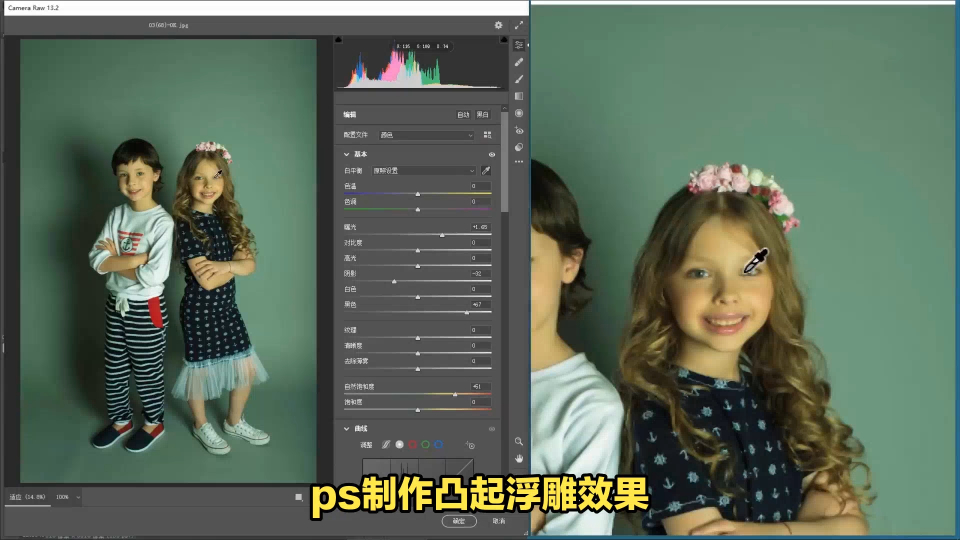The image size is (960, 540).
Task: Select the red channel curve circle
Action: point(412,444)
